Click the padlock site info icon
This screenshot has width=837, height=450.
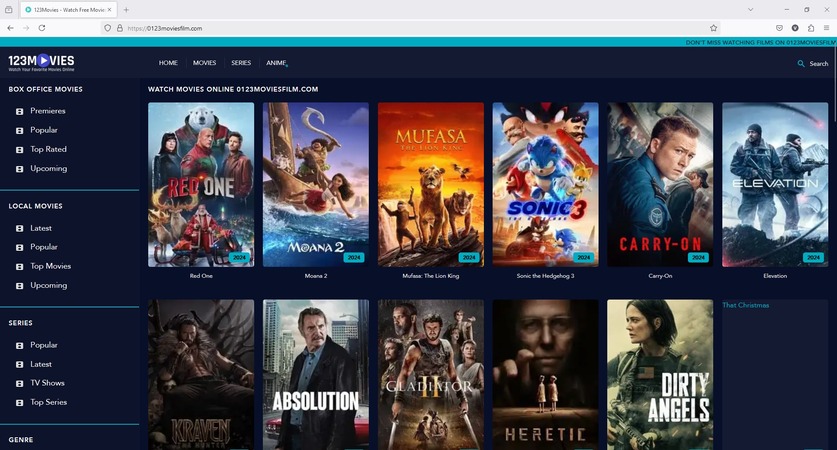pyautogui.click(x=120, y=28)
